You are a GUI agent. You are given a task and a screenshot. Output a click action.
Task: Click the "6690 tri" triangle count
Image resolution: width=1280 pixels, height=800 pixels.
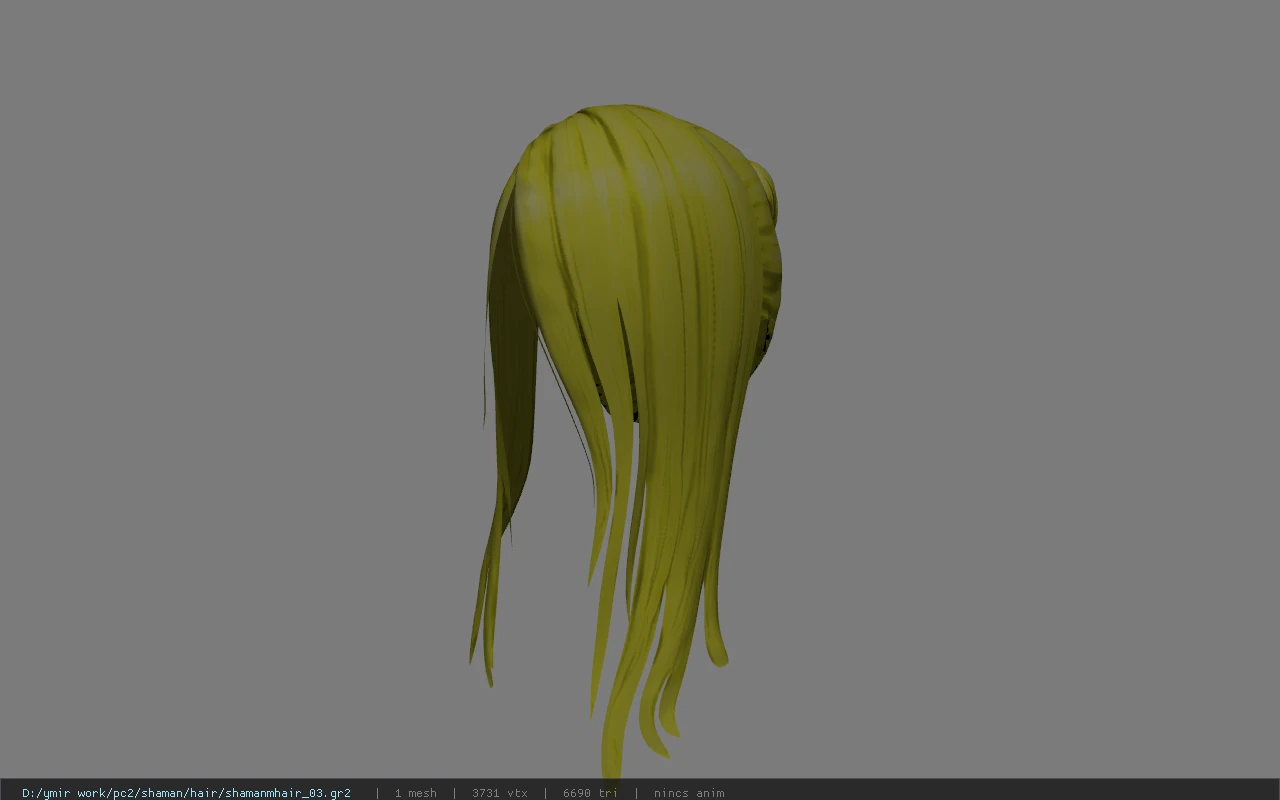pyautogui.click(x=590, y=793)
